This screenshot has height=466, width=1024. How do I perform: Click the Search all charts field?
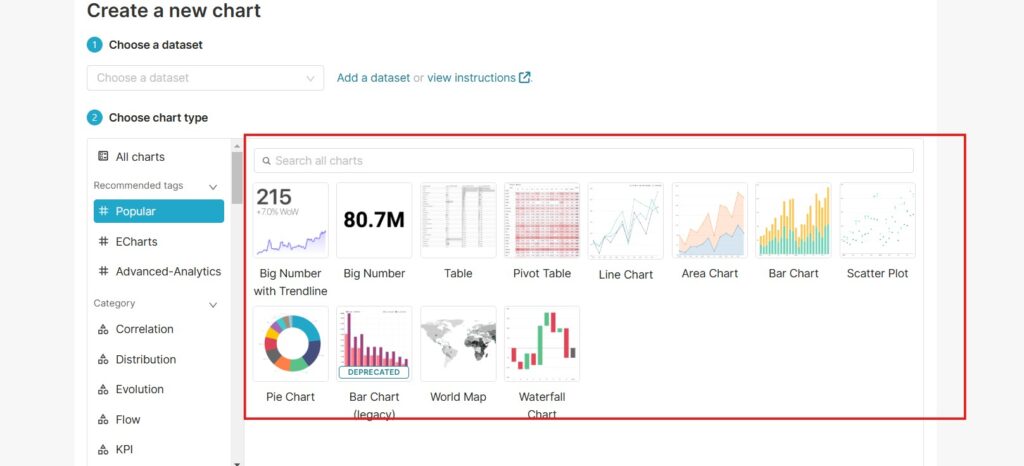coord(583,161)
